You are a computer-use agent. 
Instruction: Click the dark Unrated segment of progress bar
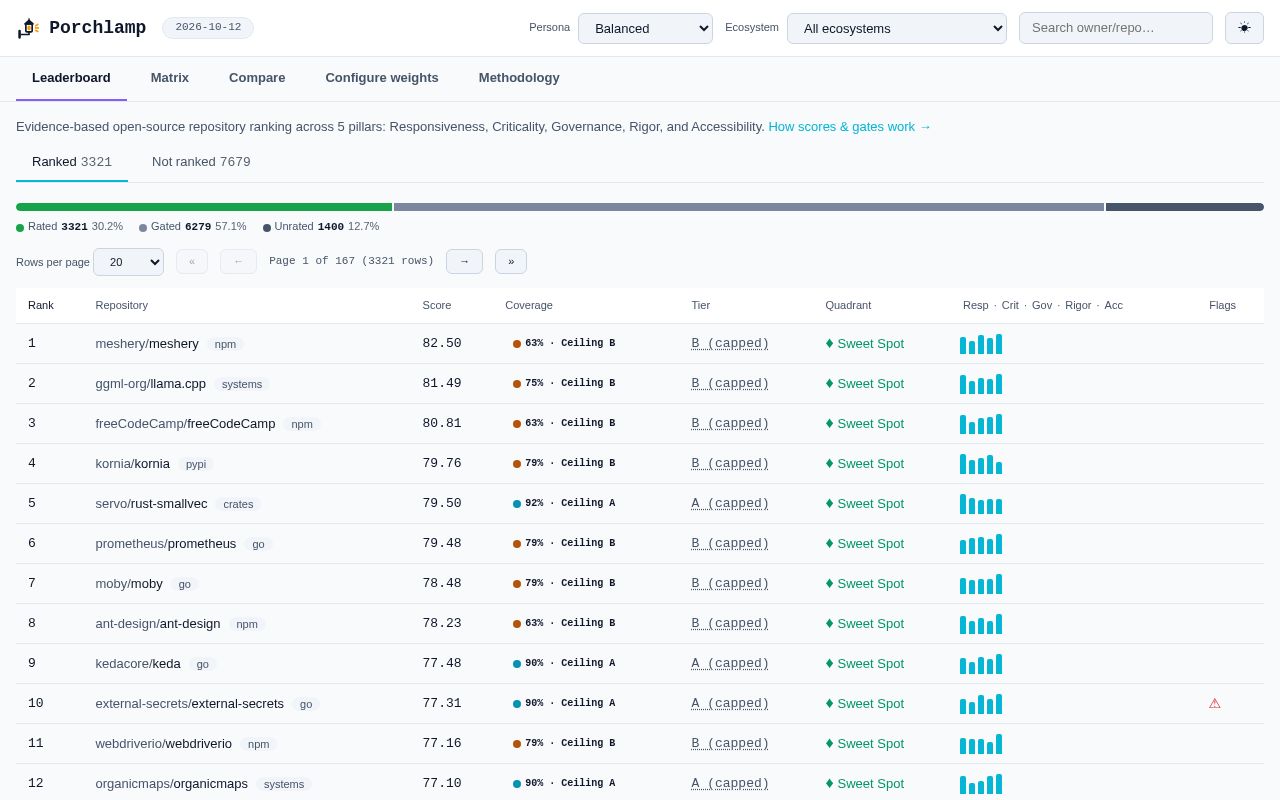click(x=1185, y=207)
